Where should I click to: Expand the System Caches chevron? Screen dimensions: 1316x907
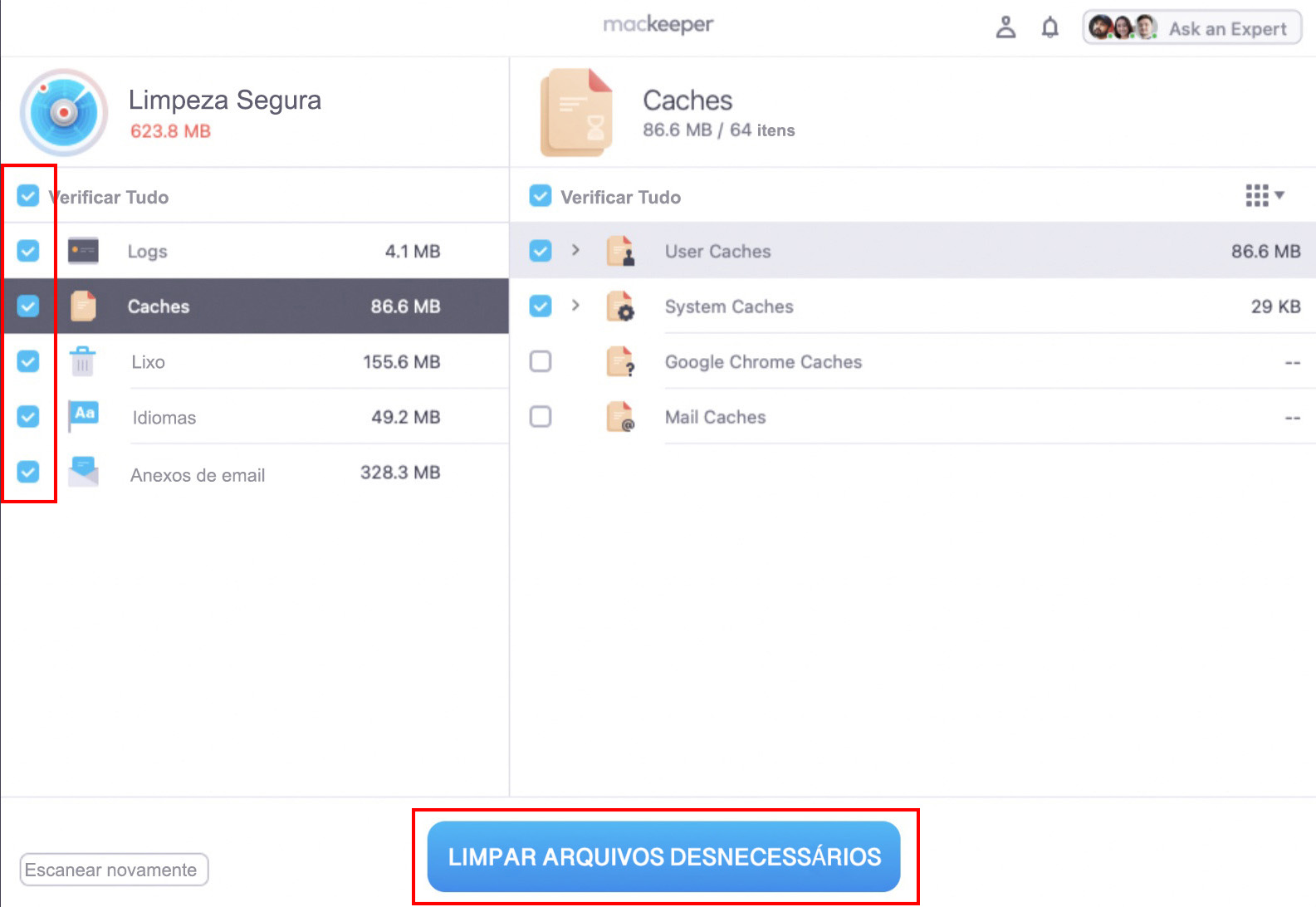click(x=575, y=305)
